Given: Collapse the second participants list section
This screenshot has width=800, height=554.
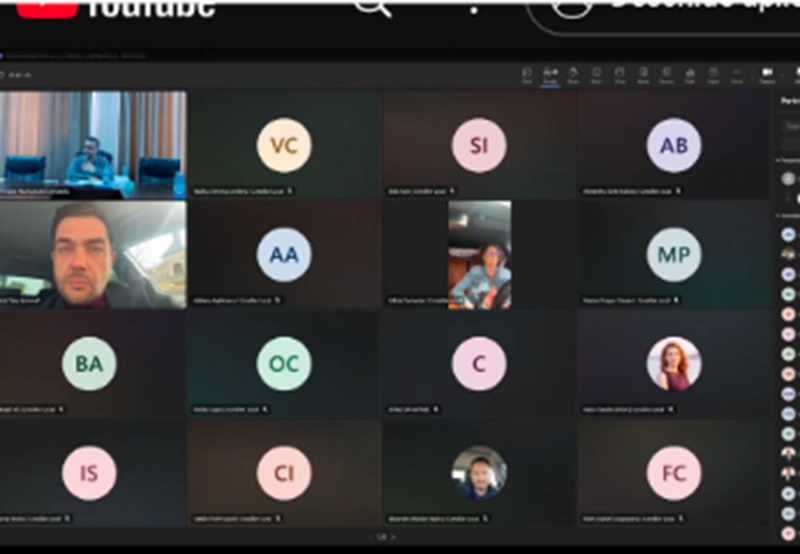Looking at the screenshot, I should point(779,215).
